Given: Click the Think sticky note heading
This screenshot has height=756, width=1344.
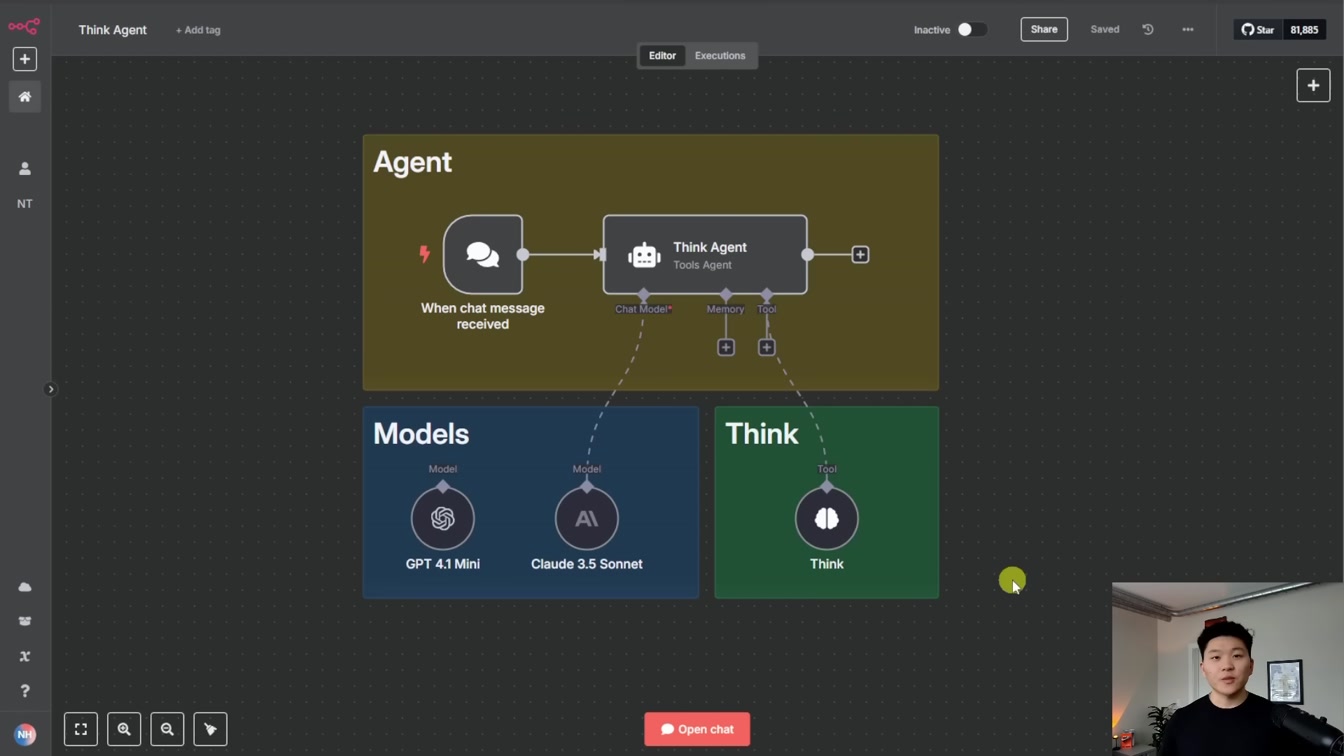Looking at the screenshot, I should (761, 434).
